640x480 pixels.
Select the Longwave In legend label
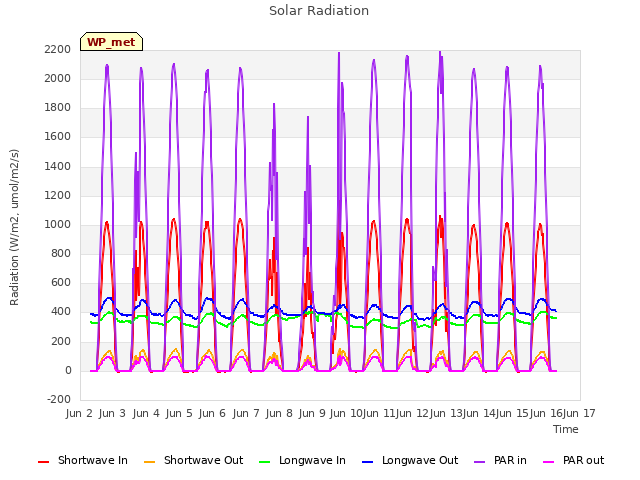[x=312, y=460]
